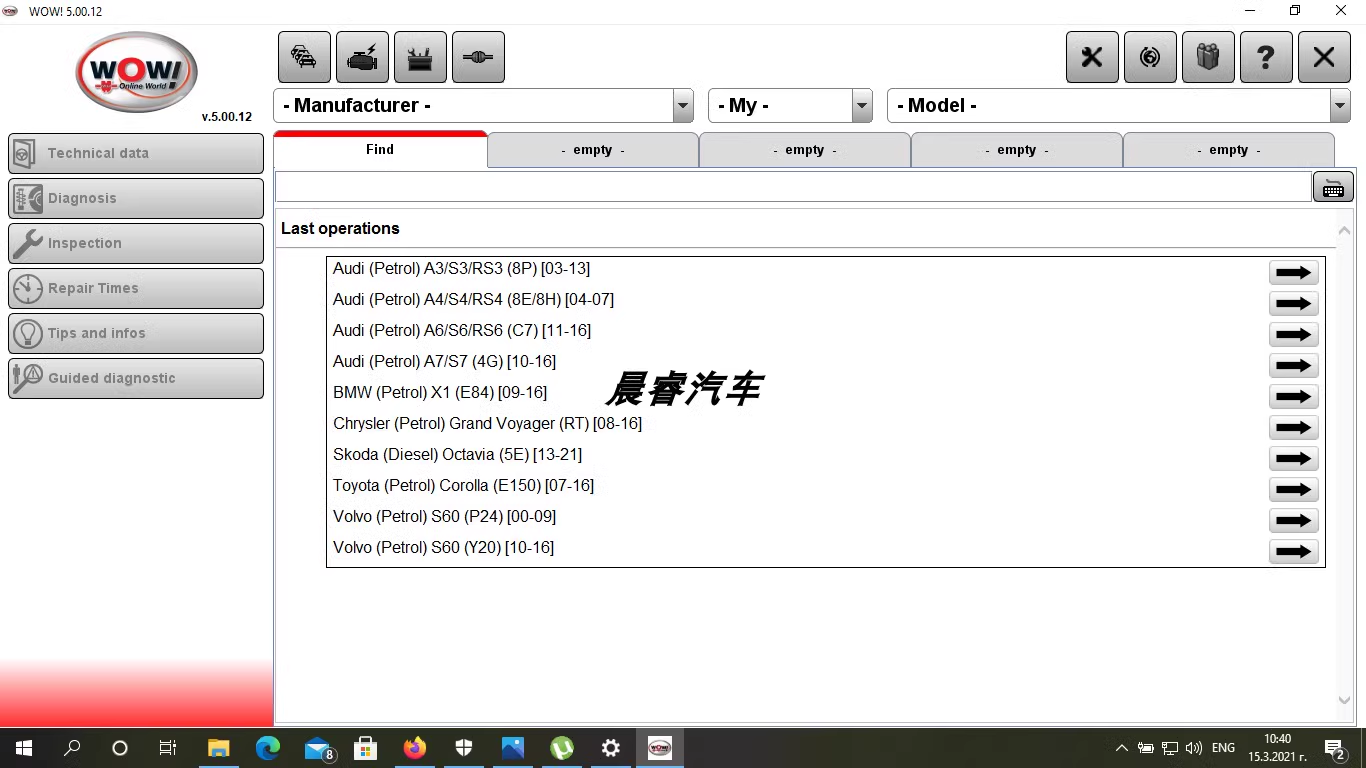Select text Skoda (Diesel) Octavia (5E) [13-21]
The image size is (1366, 768).
point(457,455)
